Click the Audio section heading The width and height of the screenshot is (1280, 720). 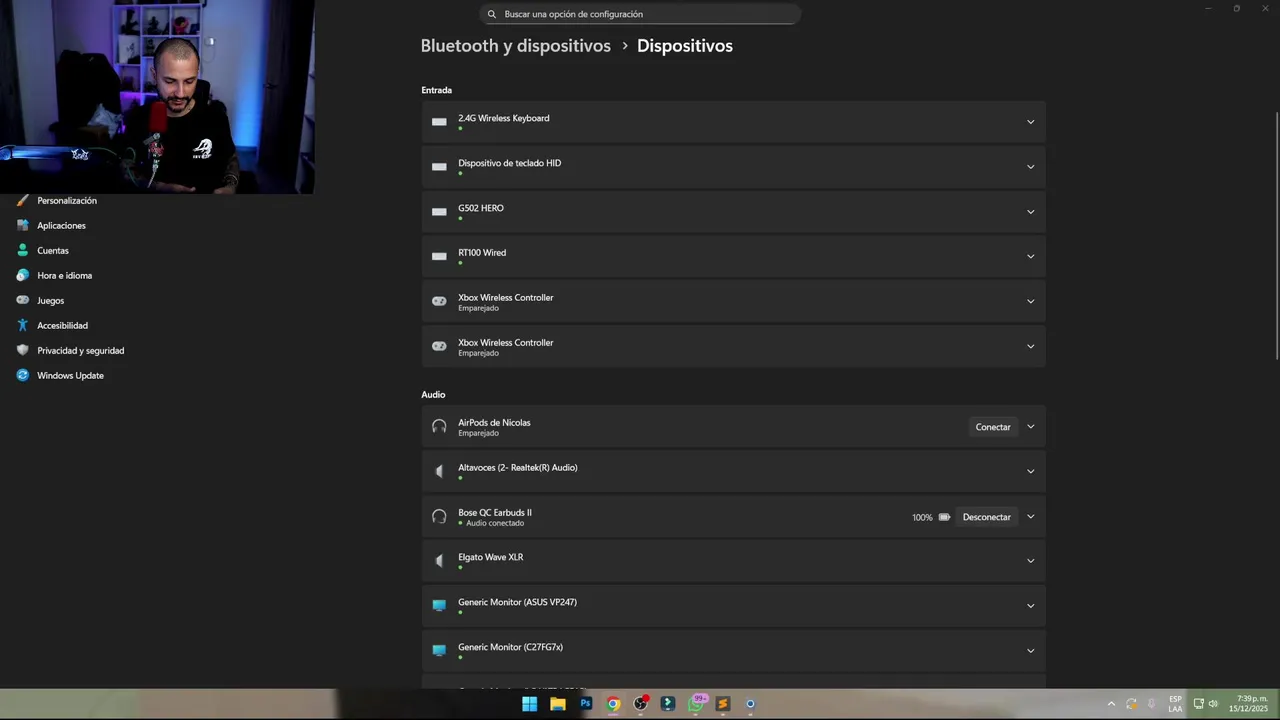tap(433, 395)
